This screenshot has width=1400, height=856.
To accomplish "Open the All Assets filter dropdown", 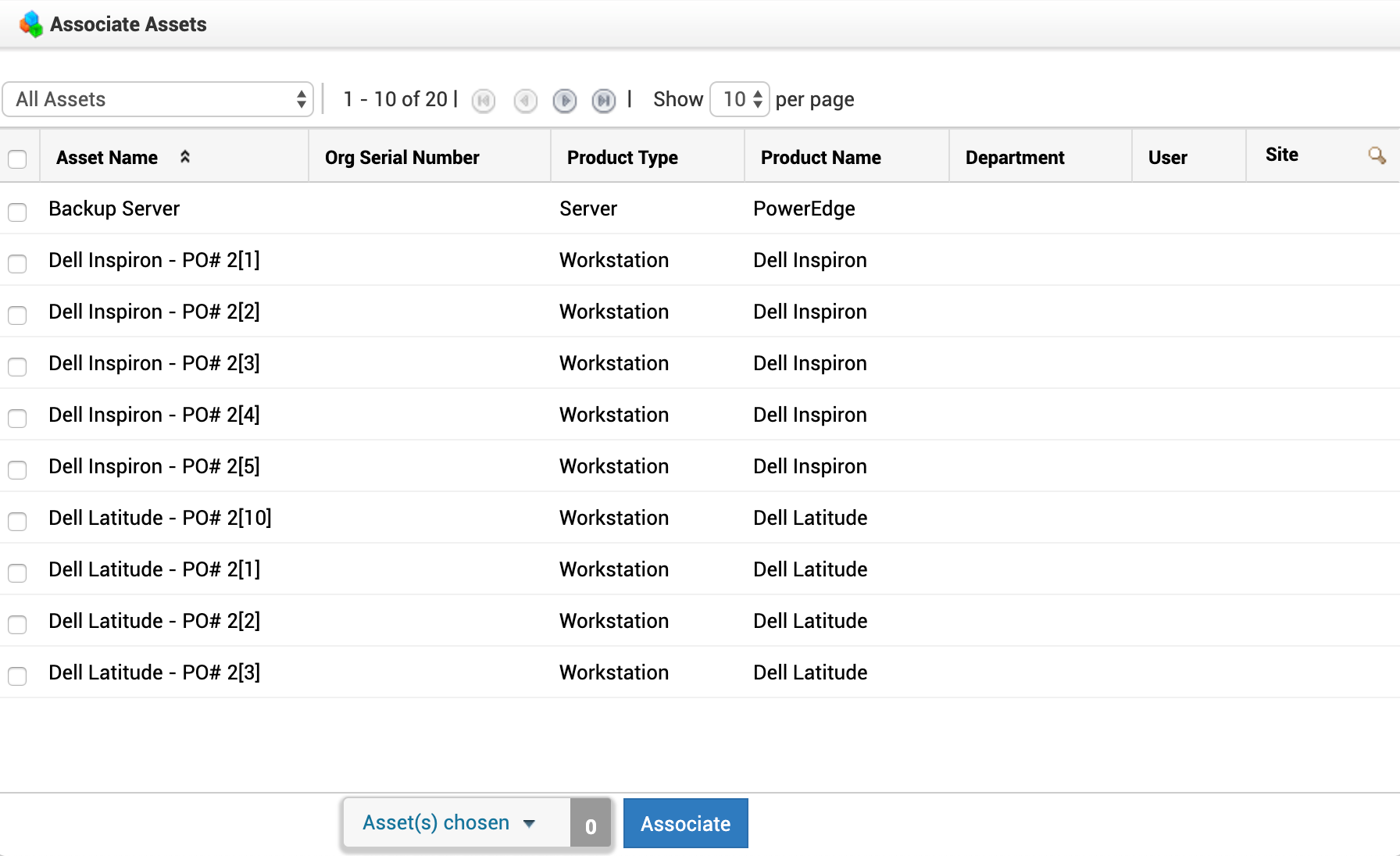I will coord(158,99).
